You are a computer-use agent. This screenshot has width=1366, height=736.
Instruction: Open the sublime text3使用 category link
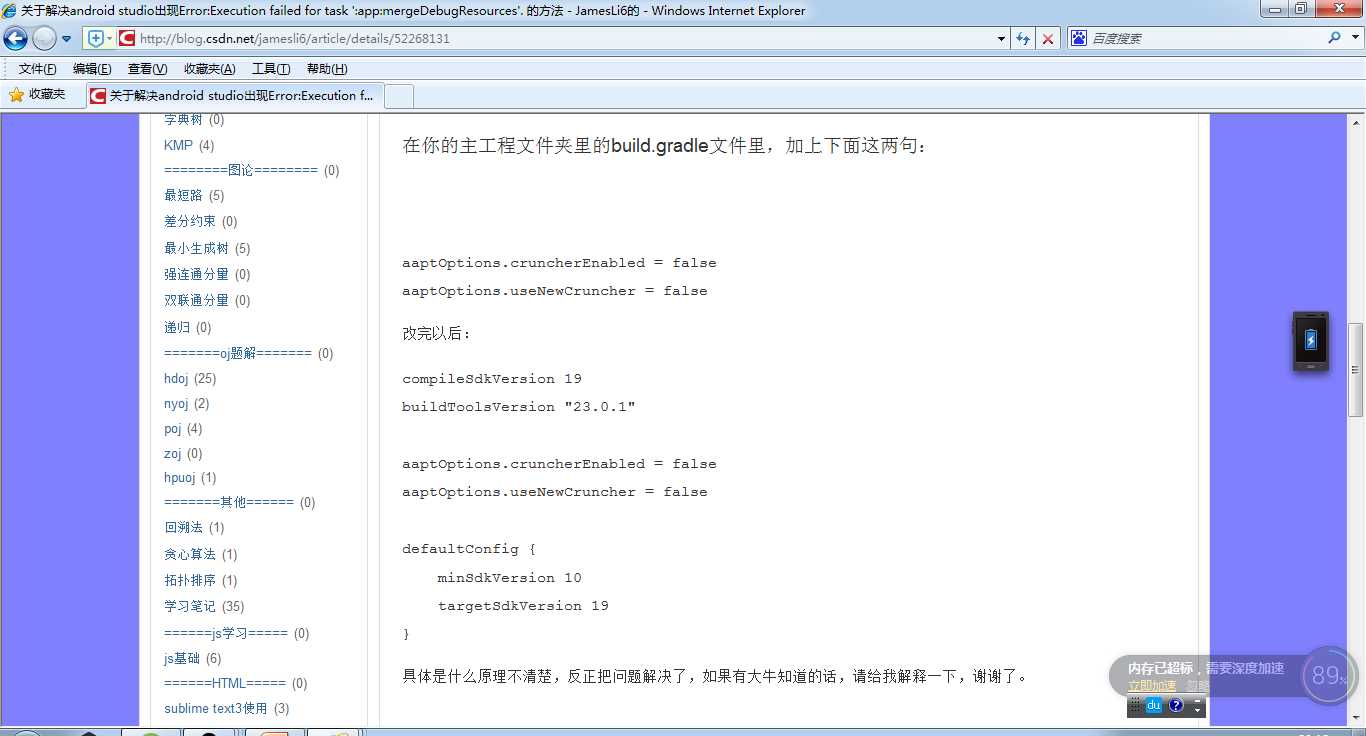[x=216, y=708]
